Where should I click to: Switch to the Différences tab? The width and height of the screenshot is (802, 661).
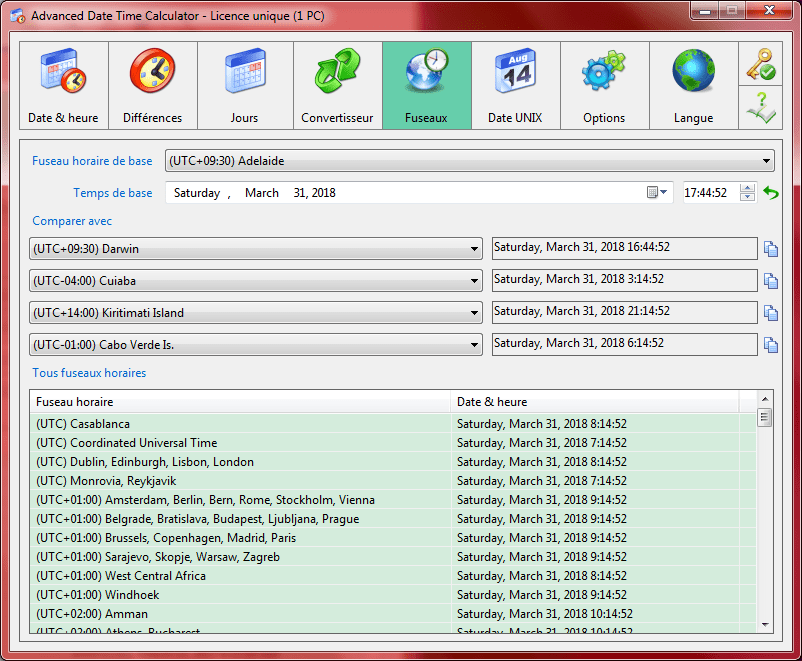[x=153, y=85]
